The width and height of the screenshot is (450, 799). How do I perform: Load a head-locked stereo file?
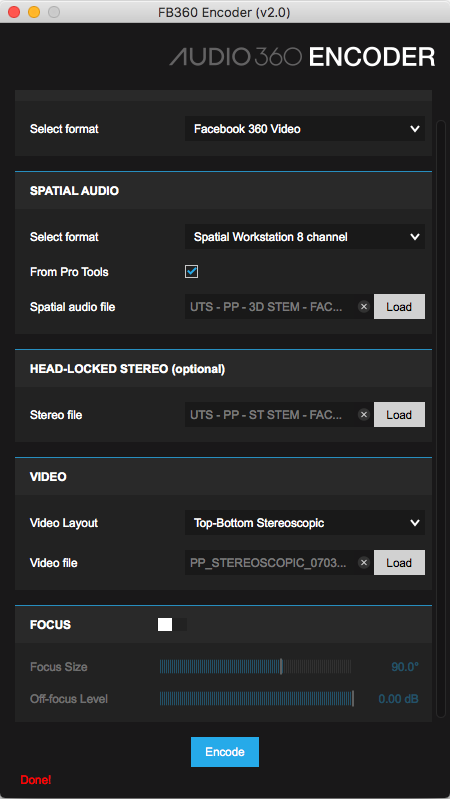(399, 415)
